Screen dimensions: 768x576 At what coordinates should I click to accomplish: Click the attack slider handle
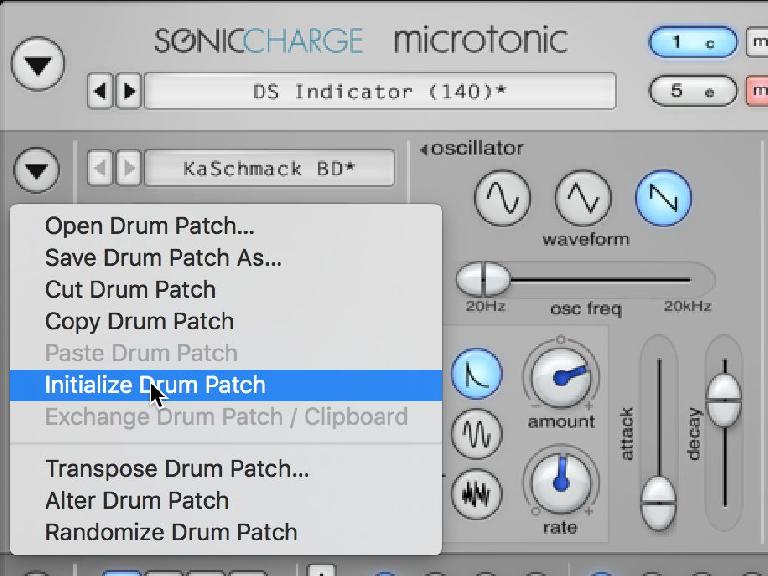659,503
